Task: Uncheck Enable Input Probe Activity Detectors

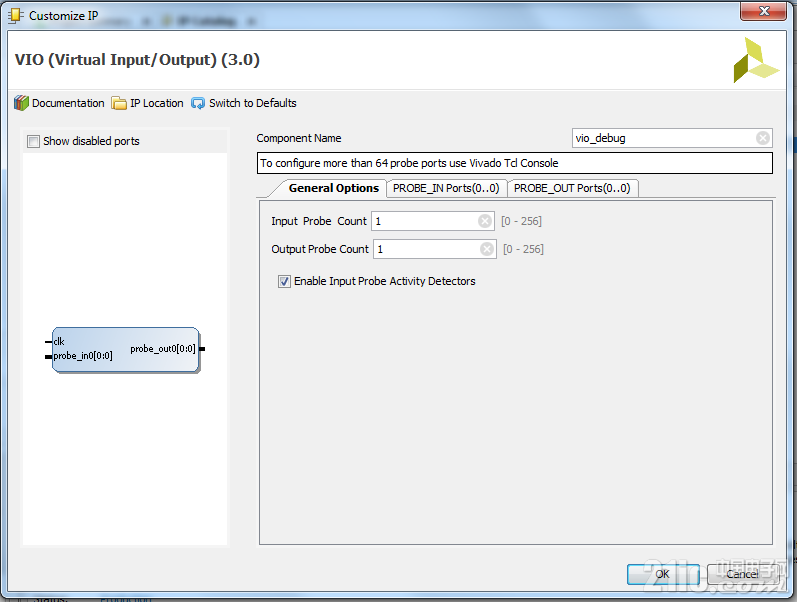Action: [x=284, y=281]
